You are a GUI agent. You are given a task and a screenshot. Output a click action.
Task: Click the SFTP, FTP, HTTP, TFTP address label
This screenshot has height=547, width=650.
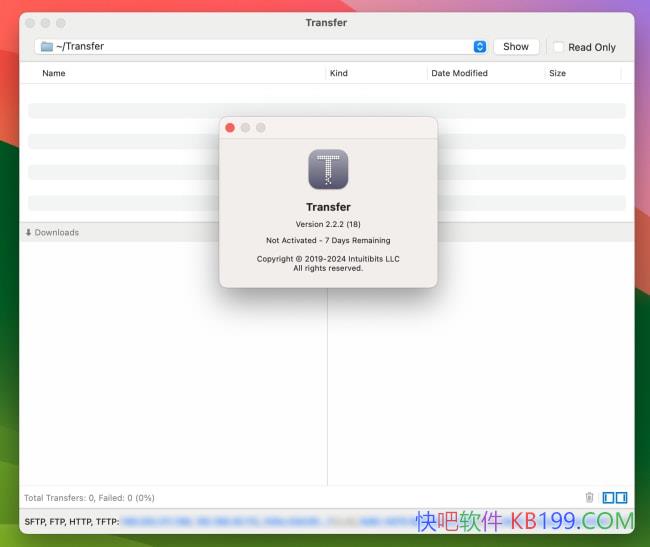click(71, 521)
